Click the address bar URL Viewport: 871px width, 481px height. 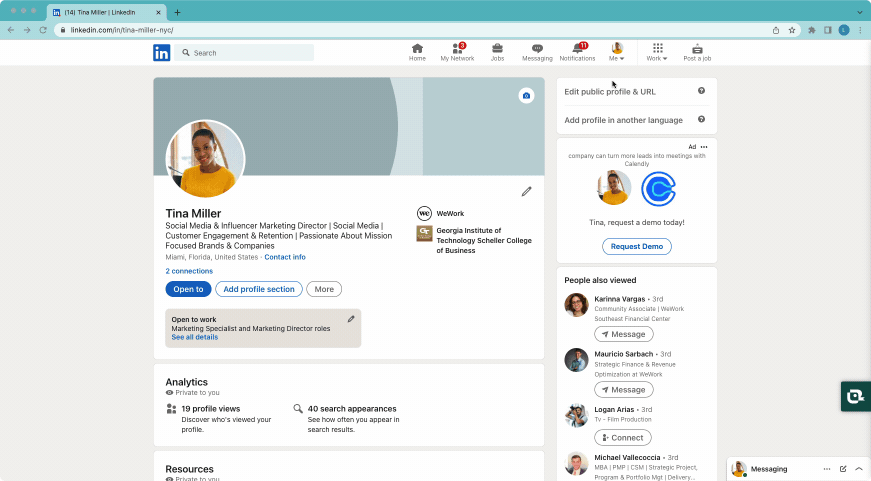pos(122,30)
